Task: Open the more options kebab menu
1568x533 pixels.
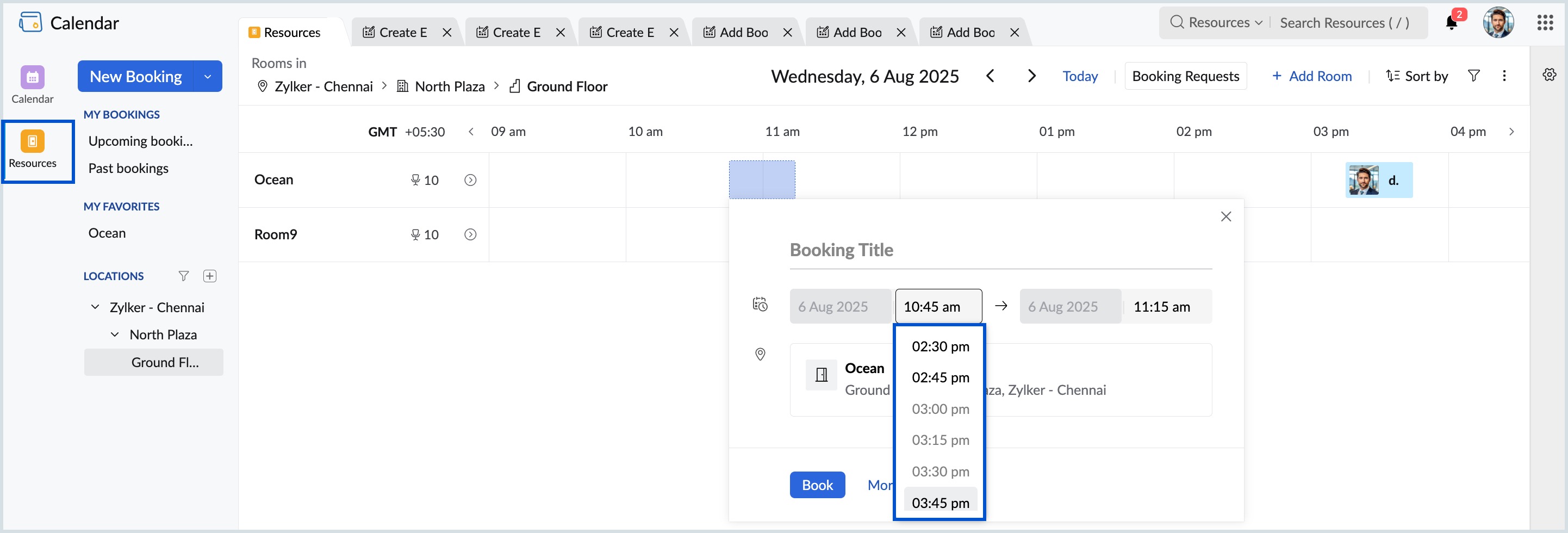Action: (1504, 76)
